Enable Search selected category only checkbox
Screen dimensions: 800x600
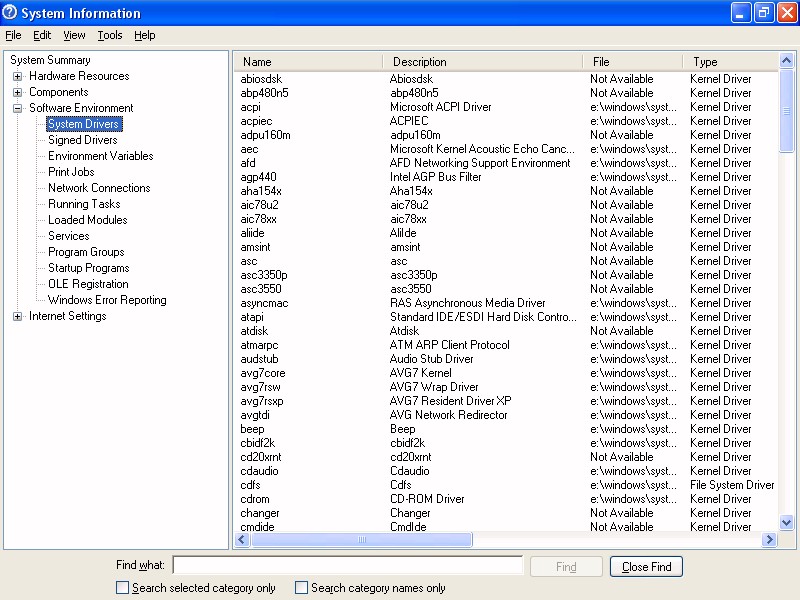click(x=123, y=588)
